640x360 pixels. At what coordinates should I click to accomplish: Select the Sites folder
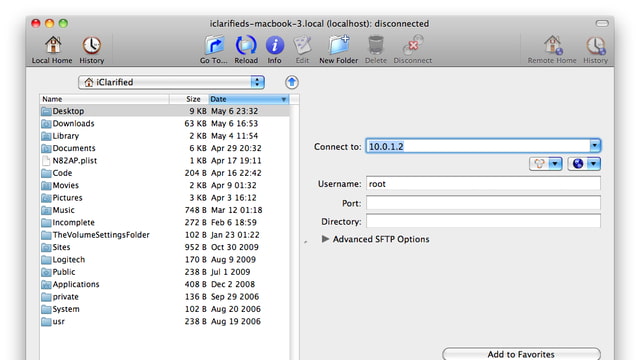(x=164, y=247)
